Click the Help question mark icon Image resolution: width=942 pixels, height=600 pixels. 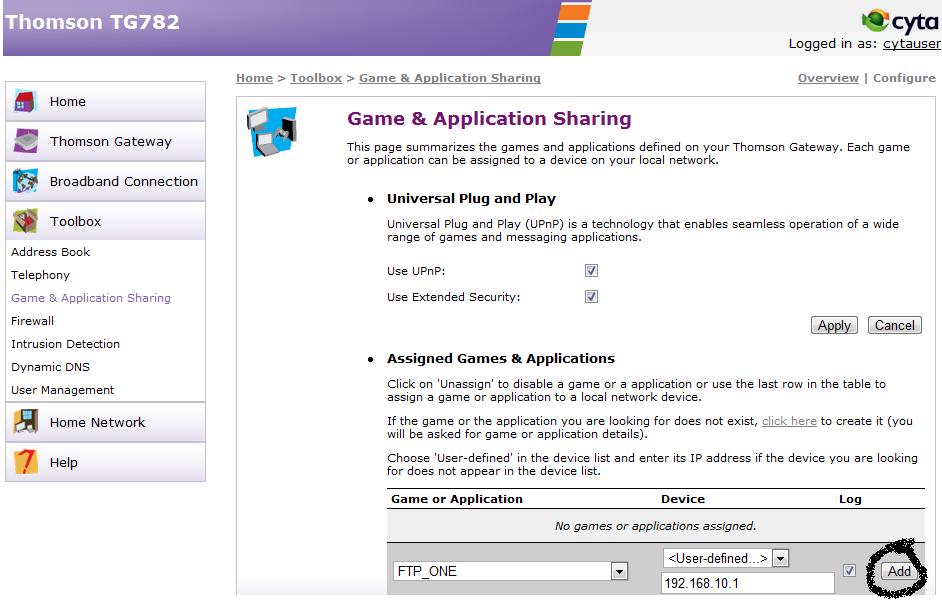pyautogui.click(x=25, y=462)
